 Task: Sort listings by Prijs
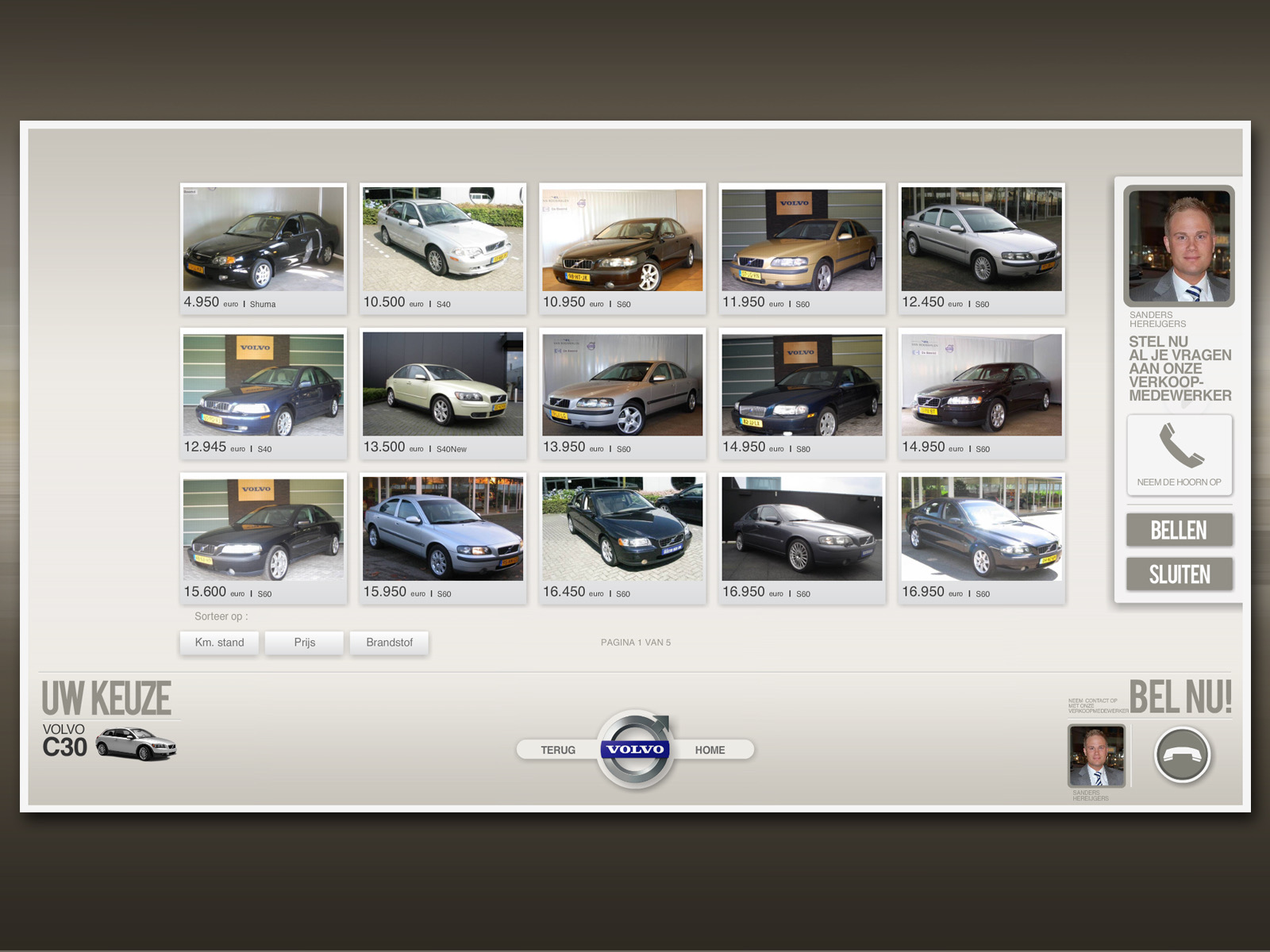pyautogui.click(x=304, y=643)
